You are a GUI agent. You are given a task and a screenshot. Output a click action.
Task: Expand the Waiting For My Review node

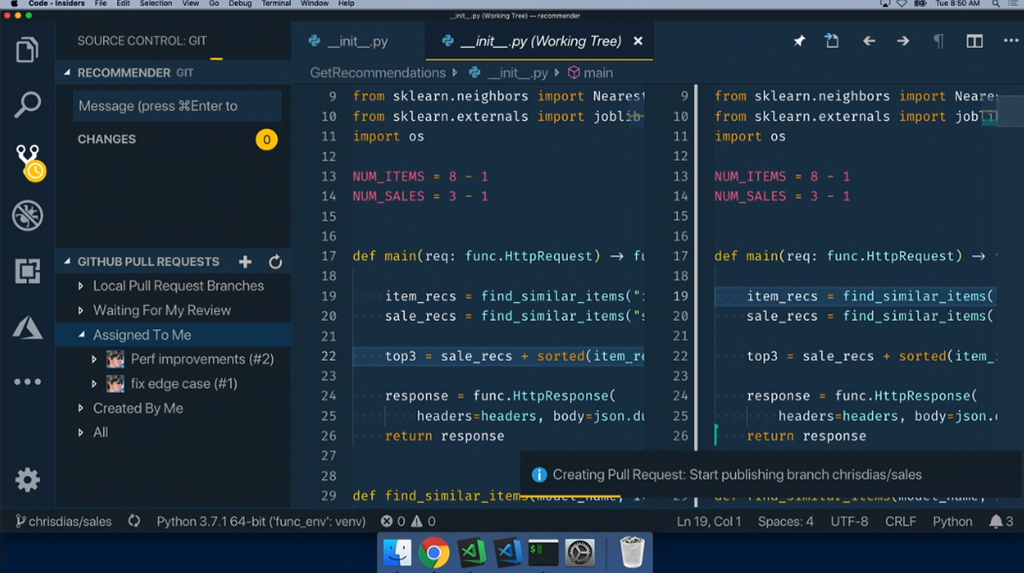click(161, 310)
